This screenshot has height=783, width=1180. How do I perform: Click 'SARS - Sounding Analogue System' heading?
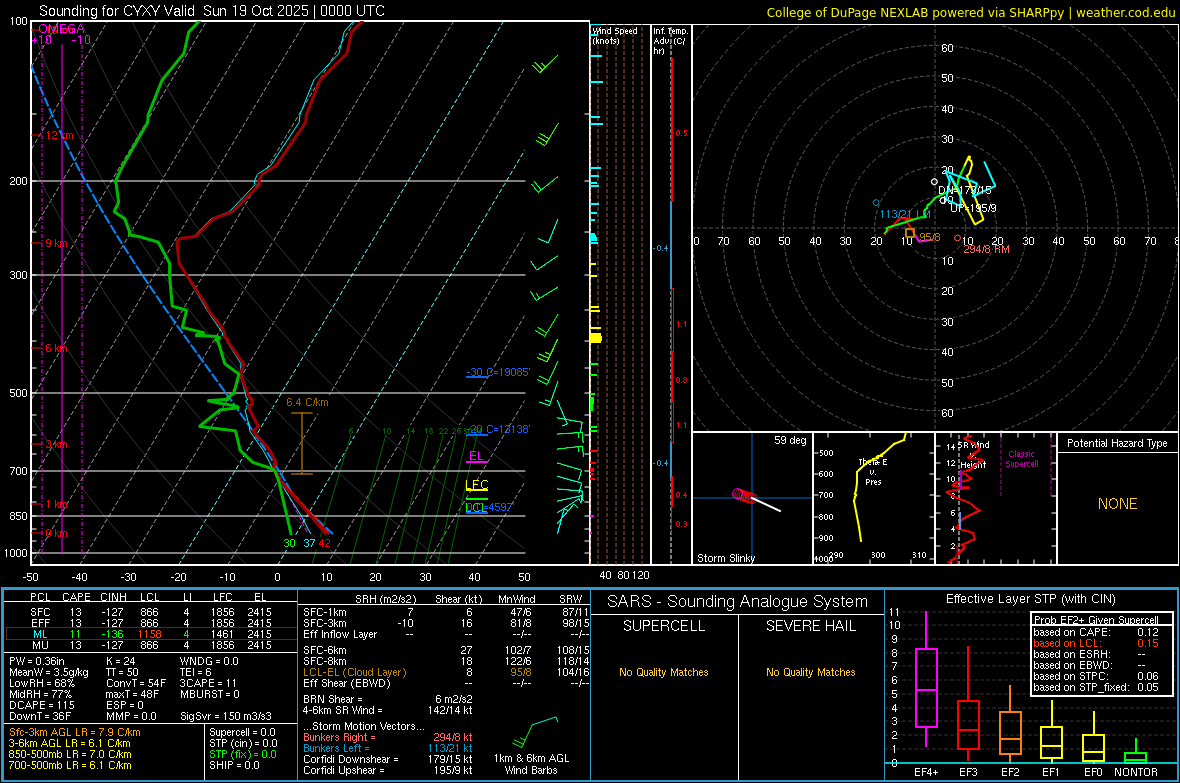[737, 602]
